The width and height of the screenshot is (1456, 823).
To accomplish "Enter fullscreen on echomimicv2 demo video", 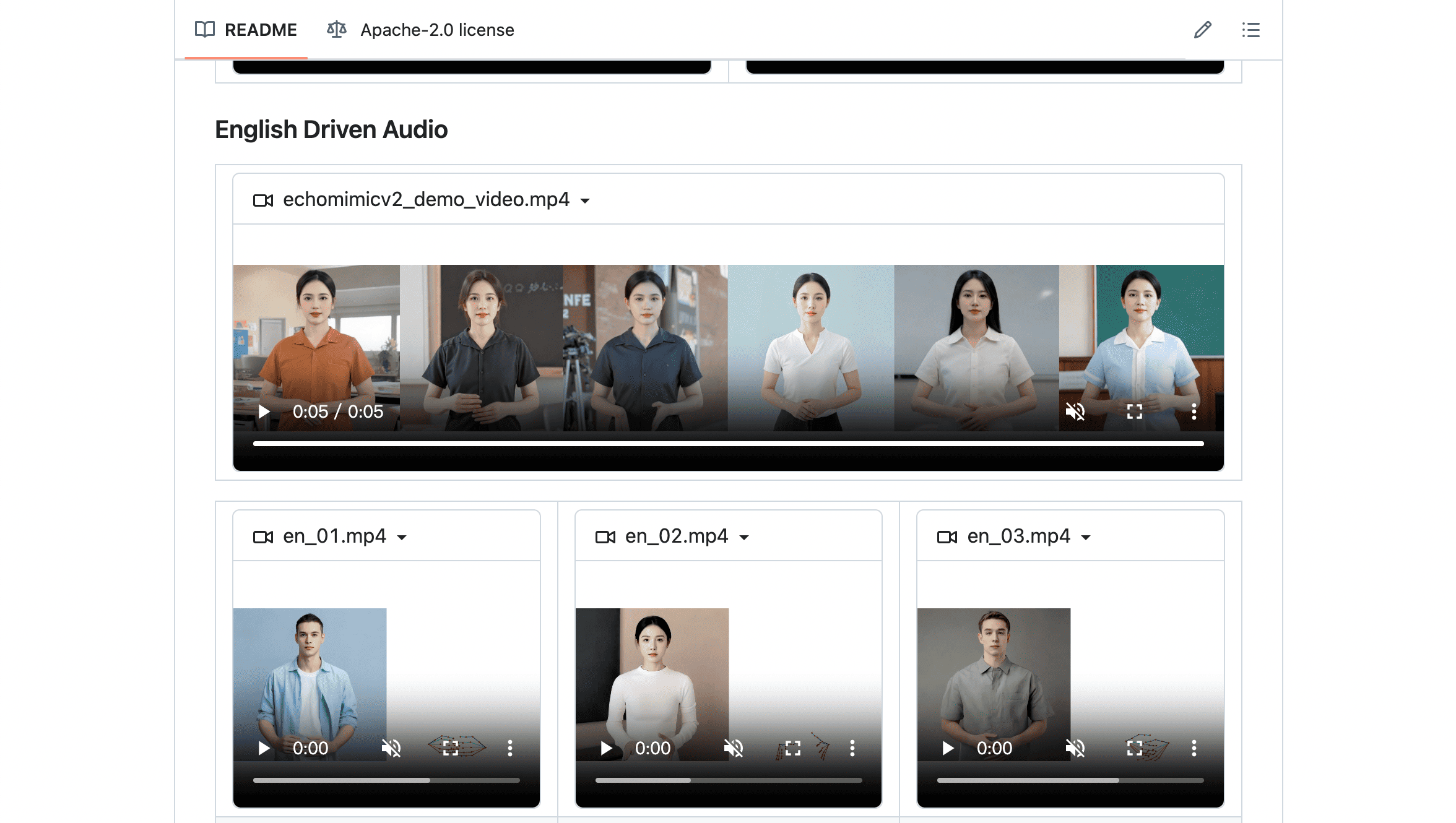I will (1134, 411).
